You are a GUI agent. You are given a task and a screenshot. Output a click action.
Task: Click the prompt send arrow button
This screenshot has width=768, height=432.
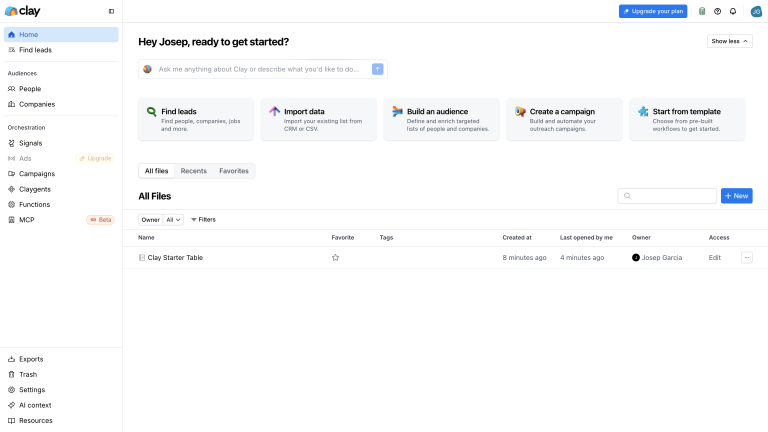[378, 69]
